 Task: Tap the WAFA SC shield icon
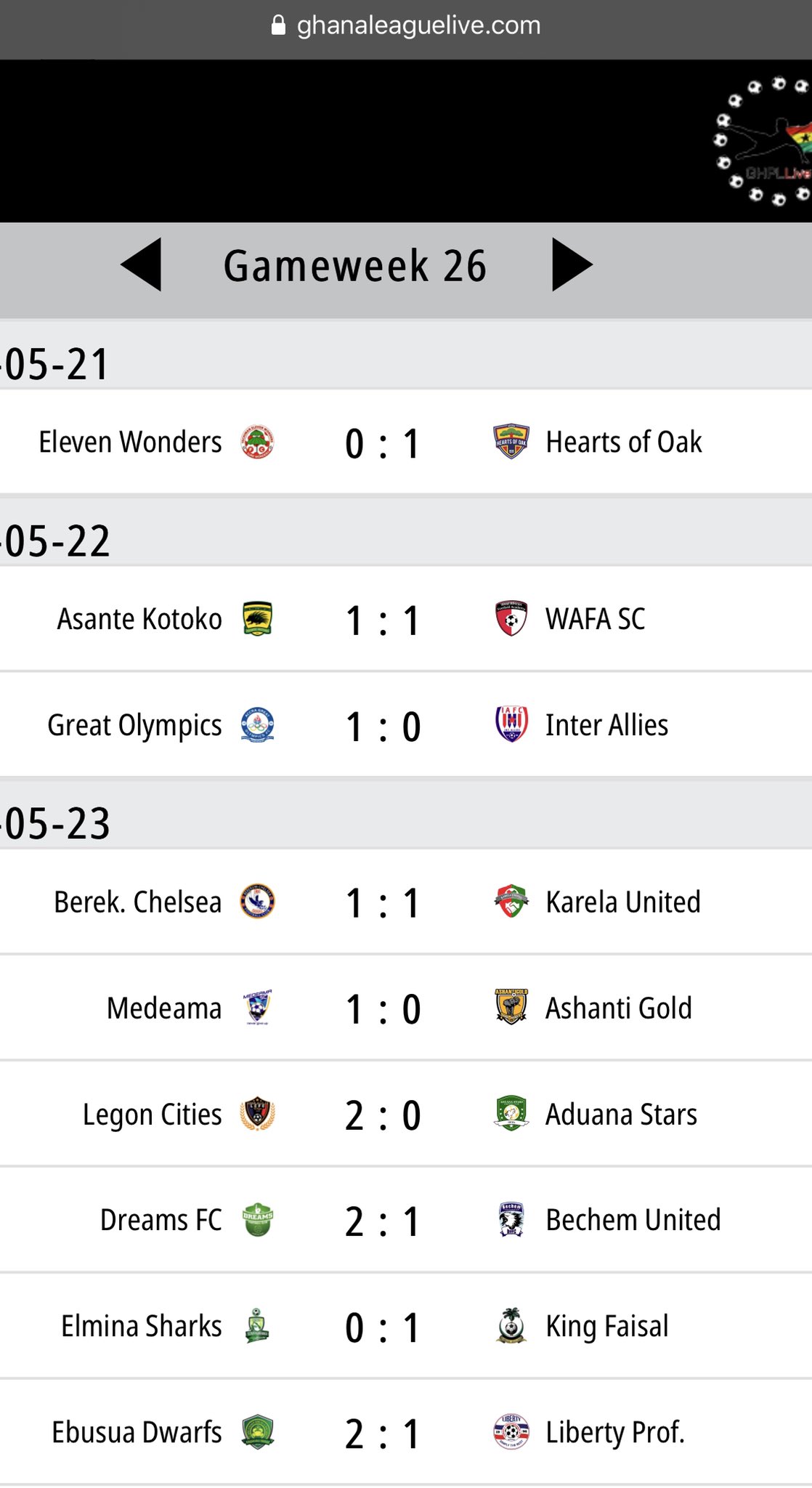(511, 619)
